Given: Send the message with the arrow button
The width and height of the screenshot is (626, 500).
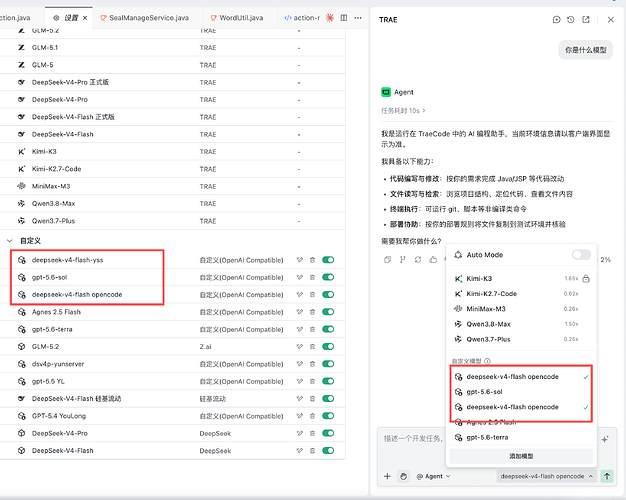Looking at the screenshot, I should (607, 476).
